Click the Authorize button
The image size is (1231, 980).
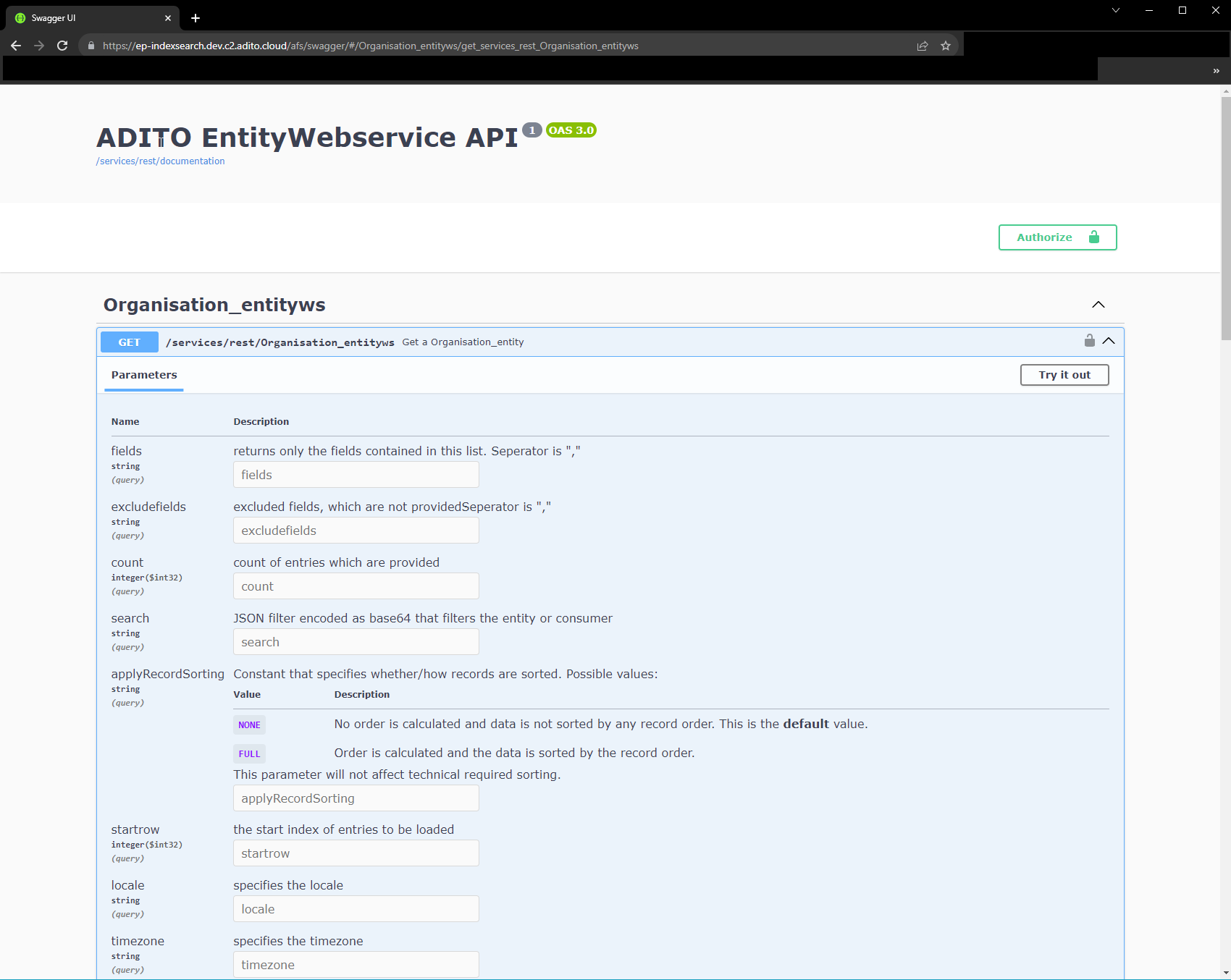tap(1057, 237)
